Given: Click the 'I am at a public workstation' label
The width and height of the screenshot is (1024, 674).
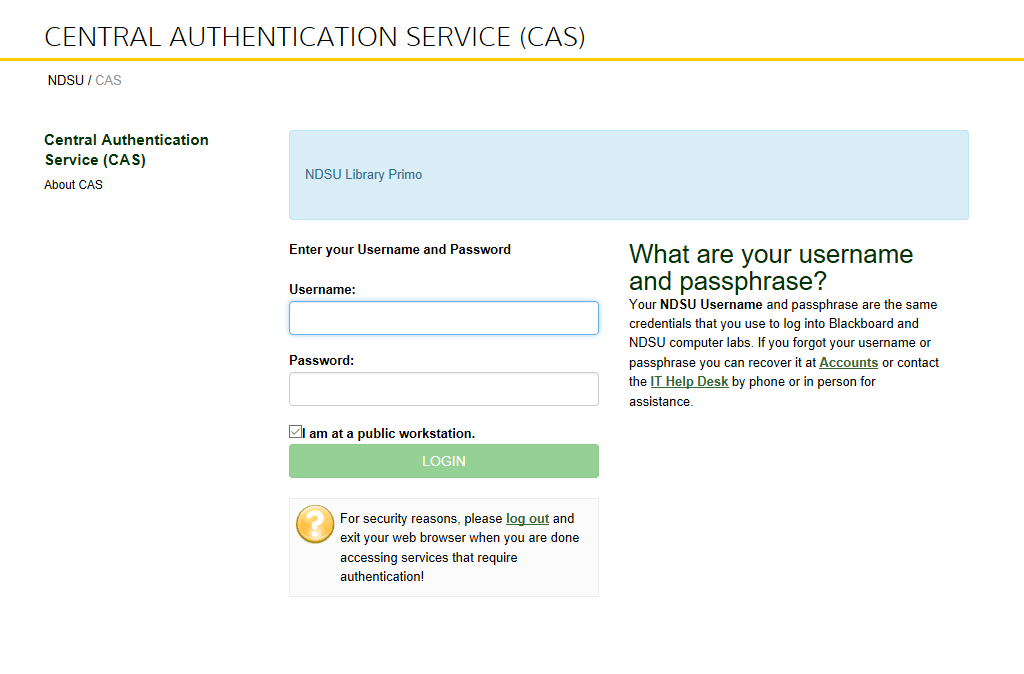Looking at the screenshot, I should [x=389, y=434].
